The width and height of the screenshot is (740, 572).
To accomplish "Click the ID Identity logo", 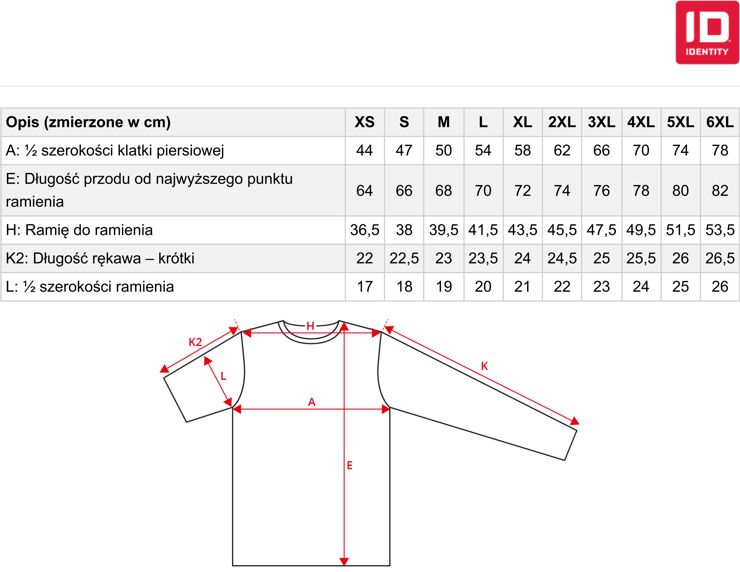I will tap(707, 32).
